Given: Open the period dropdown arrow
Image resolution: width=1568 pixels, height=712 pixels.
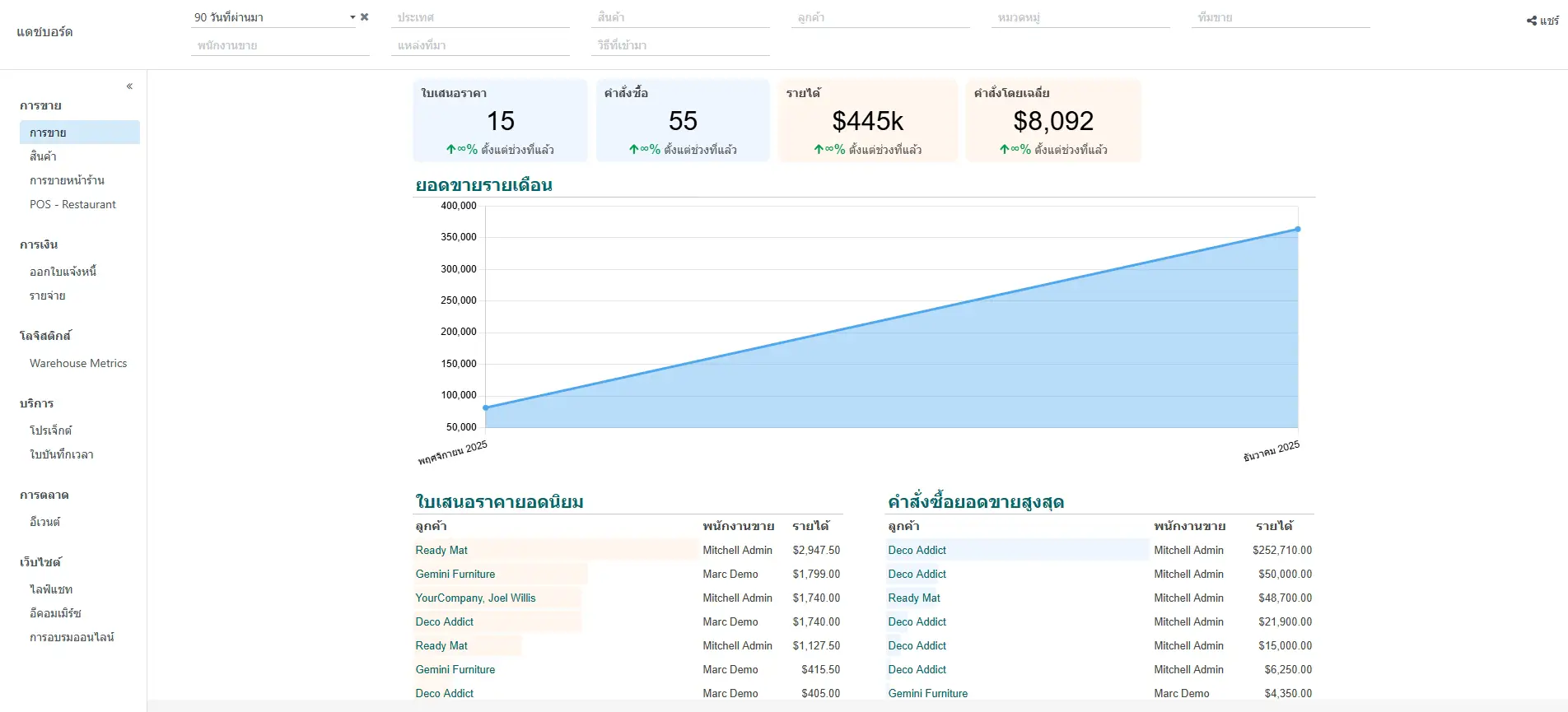Looking at the screenshot, I should [352, 17].
